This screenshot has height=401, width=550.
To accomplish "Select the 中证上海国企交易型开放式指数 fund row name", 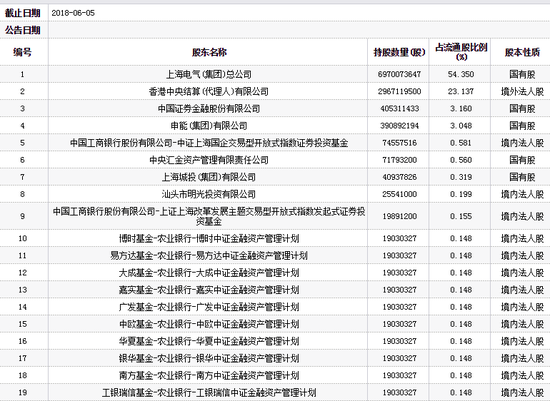I will [x=209, y=143].
